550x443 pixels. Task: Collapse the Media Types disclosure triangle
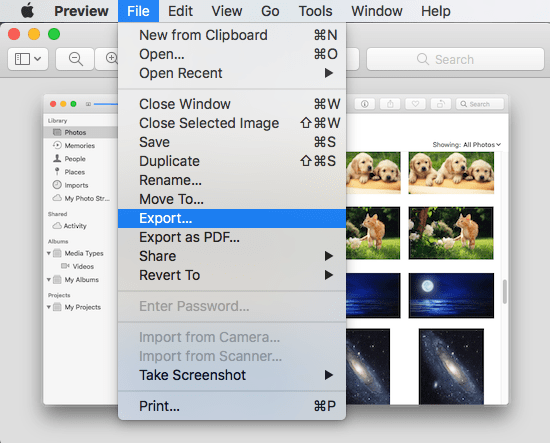click(x=49, y=253)
